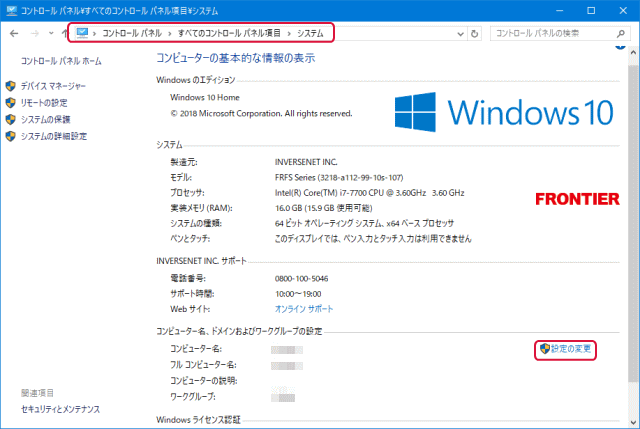Click scrollbar up arrow

coord(633,52)
